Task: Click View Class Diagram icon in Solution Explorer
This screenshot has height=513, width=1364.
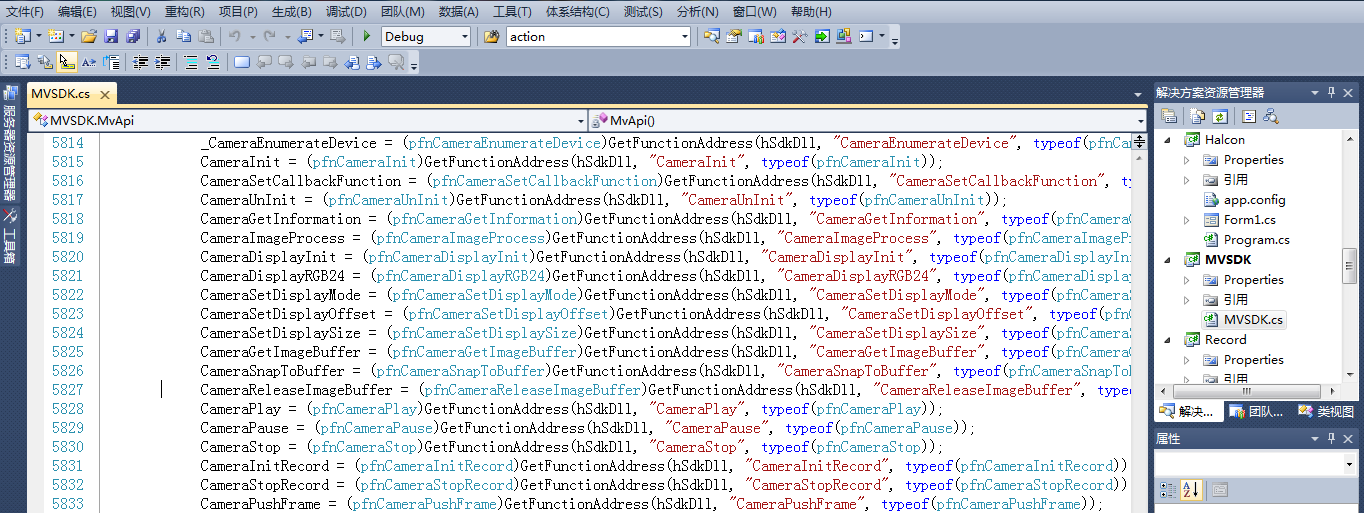Action: (x=1271, y=116)
